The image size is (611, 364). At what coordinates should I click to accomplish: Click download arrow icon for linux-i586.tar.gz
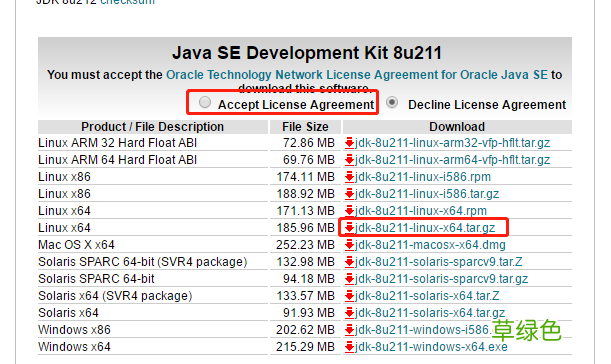point(350,194)
